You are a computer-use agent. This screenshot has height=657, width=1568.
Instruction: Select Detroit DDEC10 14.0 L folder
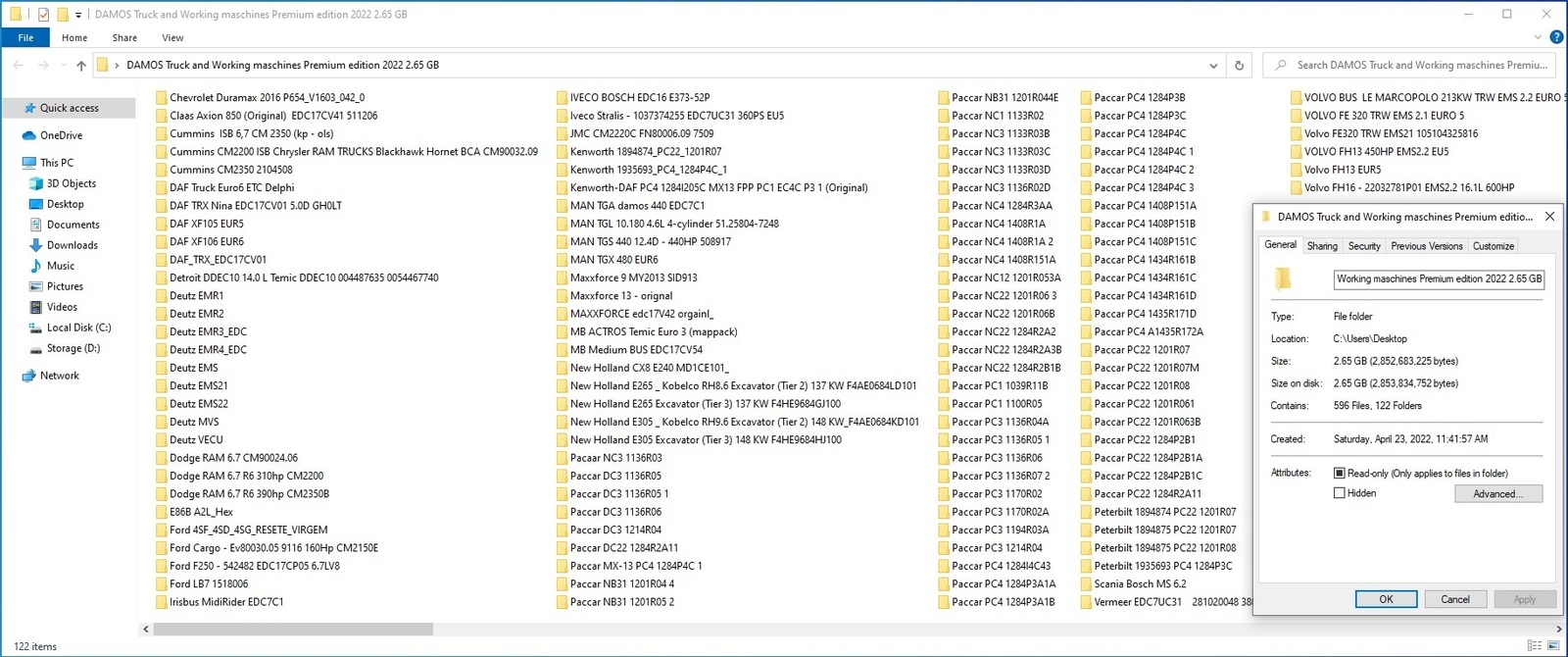tap(297, 278)
